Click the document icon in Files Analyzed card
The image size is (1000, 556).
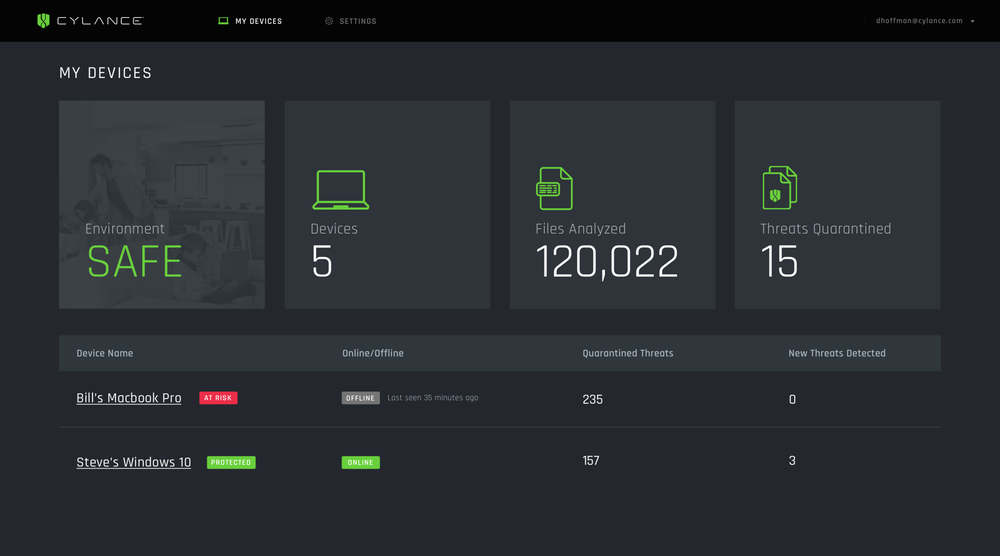(x=554, y=188)
